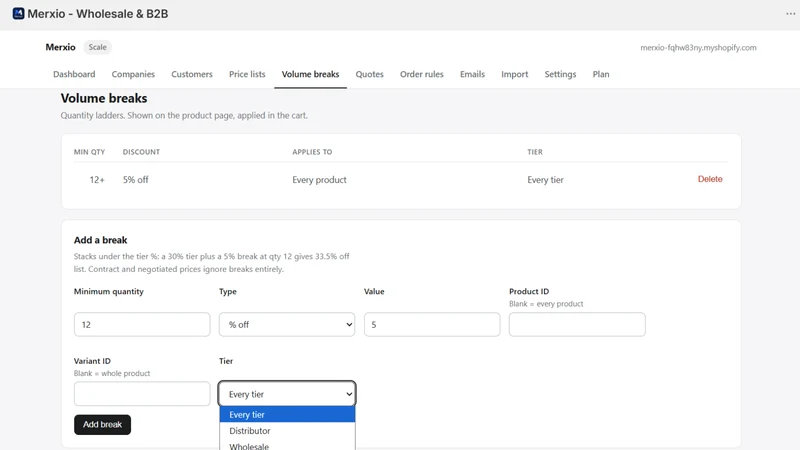Select the '12+' min qty cell
The height and width of the screenshot is (450, 800).
(97, 180)
